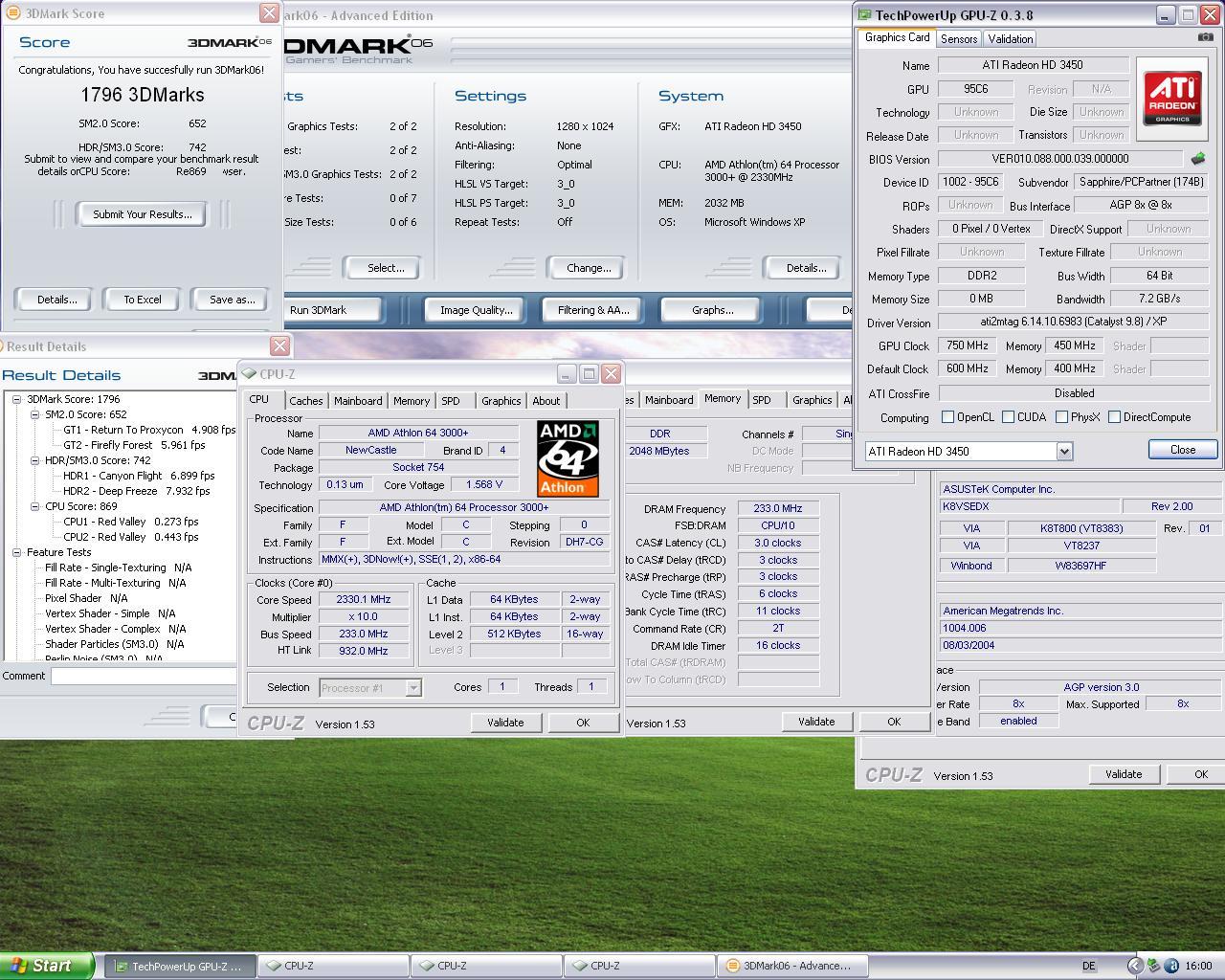Collapse the SM2.0 Score tree node
The image size is (1225, 980).
(x=34, y=414)
